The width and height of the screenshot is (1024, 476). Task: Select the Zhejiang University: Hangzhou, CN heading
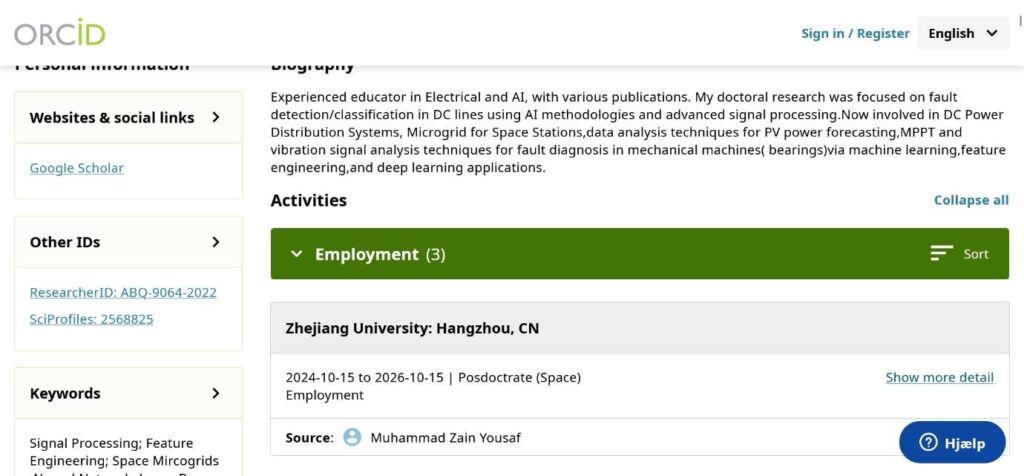[412, 328]
